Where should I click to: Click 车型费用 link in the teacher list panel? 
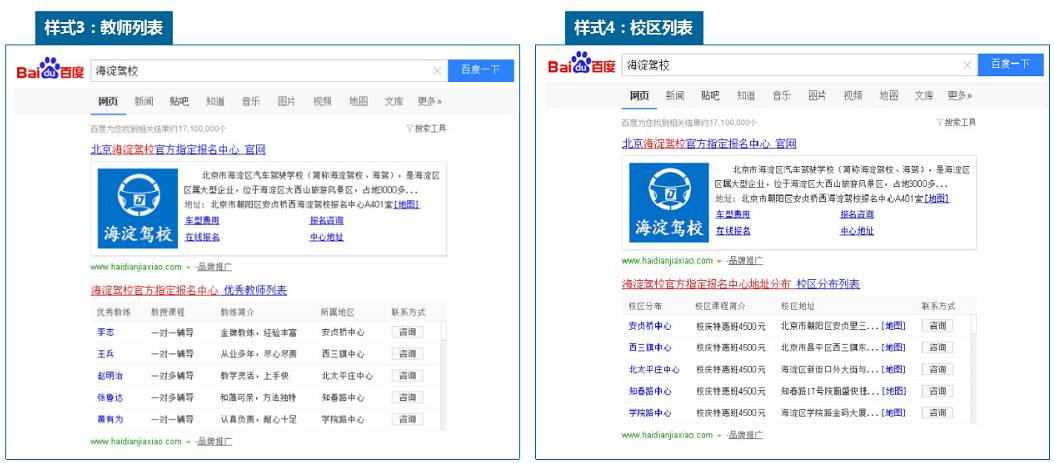click(202, 220)
